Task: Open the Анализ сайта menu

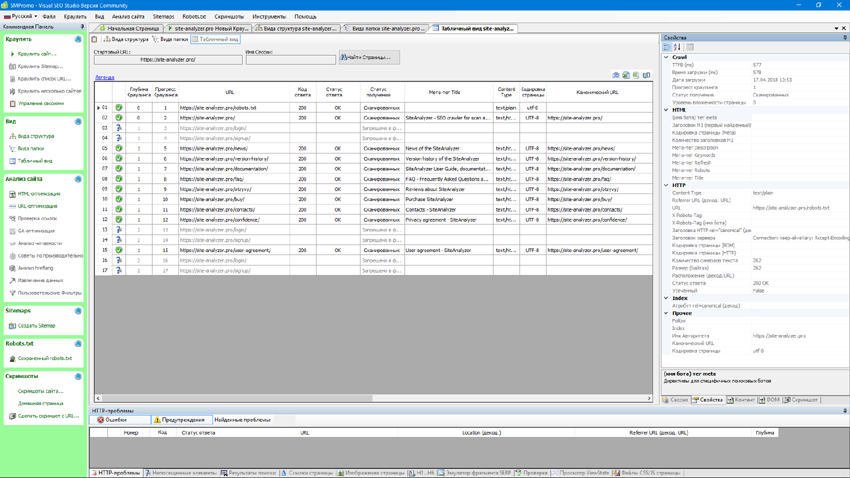Action: [128, 16]
